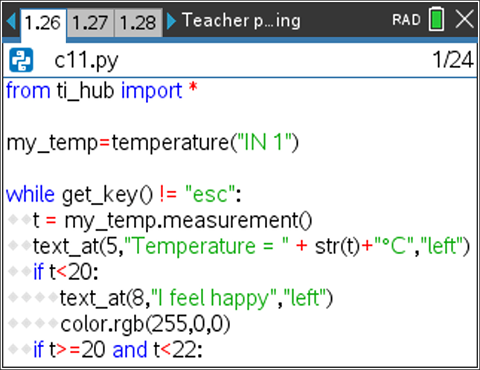480x370 pixels.
Task: Click the text_at(8,"I feel happy","left") line
Action: click(x=196, y=299)
